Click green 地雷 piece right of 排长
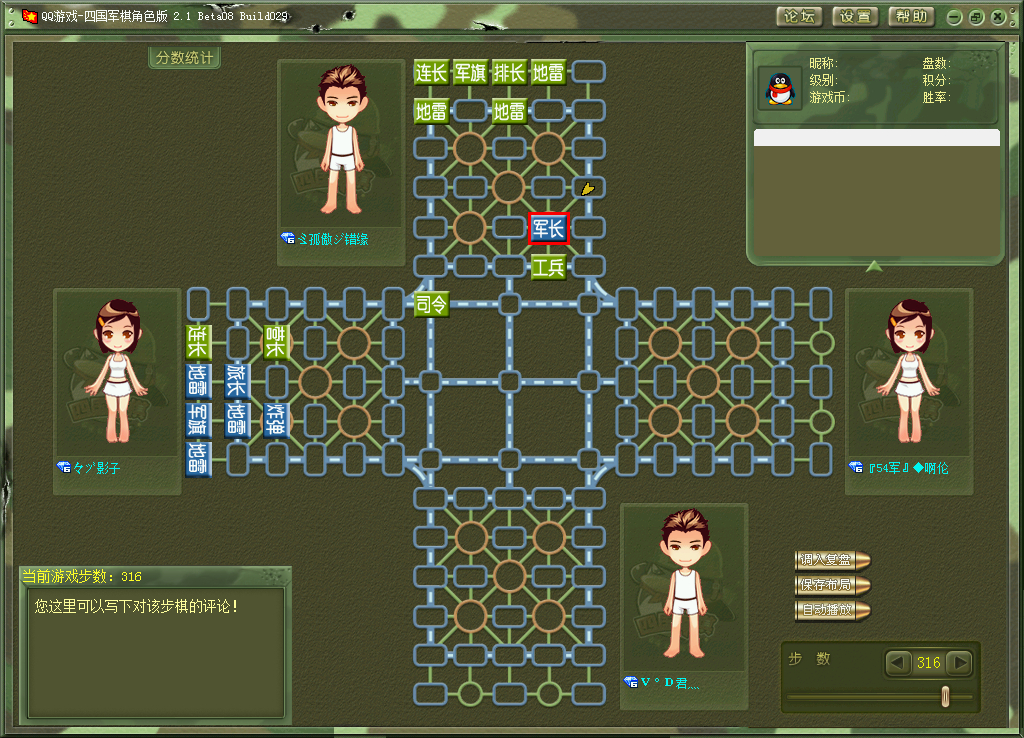The width and height of the screenshot is (1024, 738). click(547, 72)
